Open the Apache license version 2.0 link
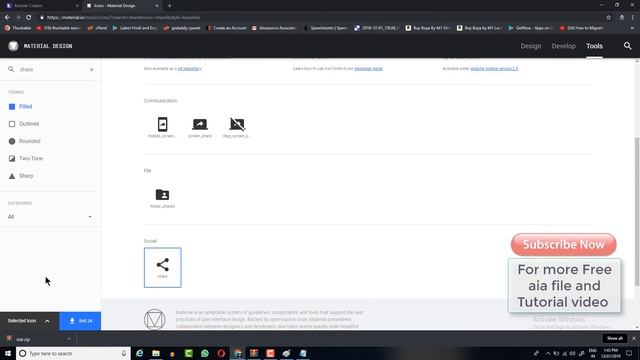 point(494,69)
